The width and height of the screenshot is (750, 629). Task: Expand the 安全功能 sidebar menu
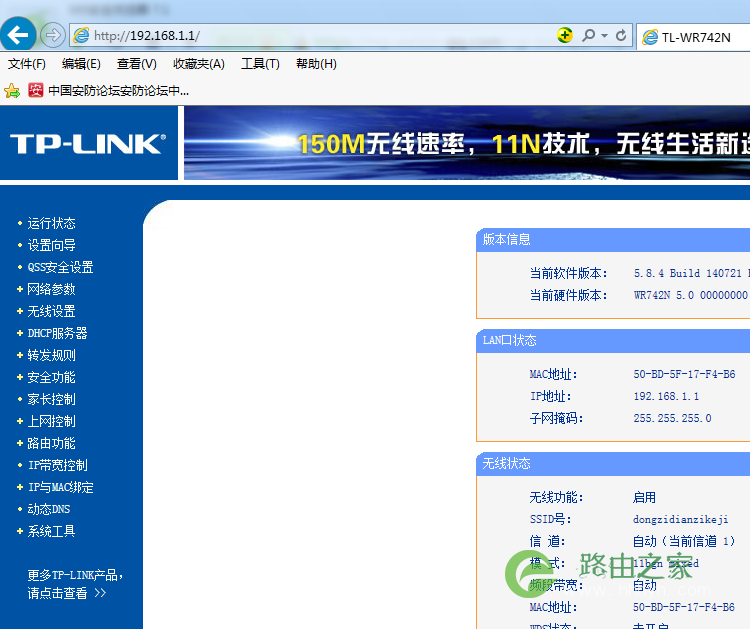51,377
